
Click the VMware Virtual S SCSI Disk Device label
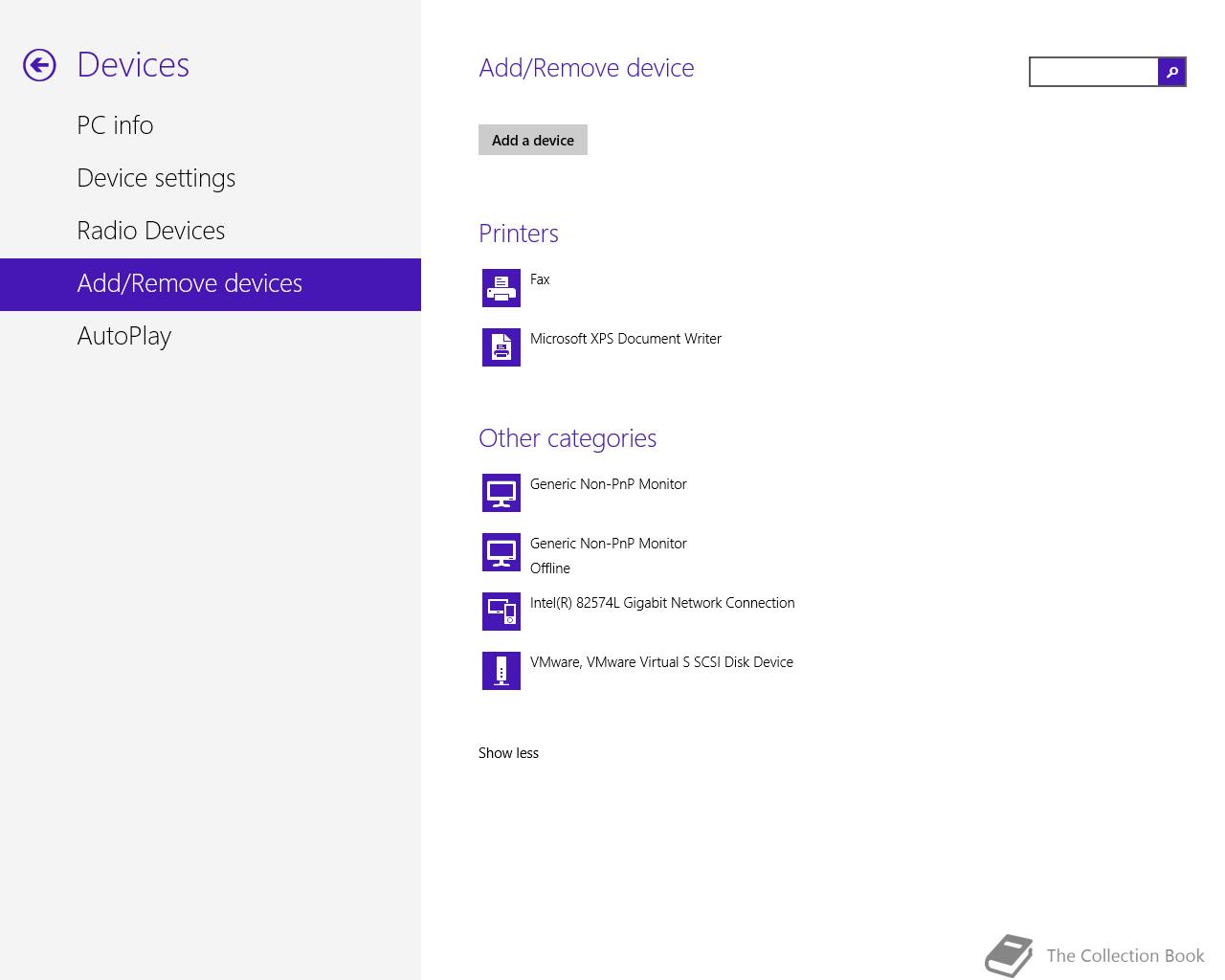tap(661, 662)
